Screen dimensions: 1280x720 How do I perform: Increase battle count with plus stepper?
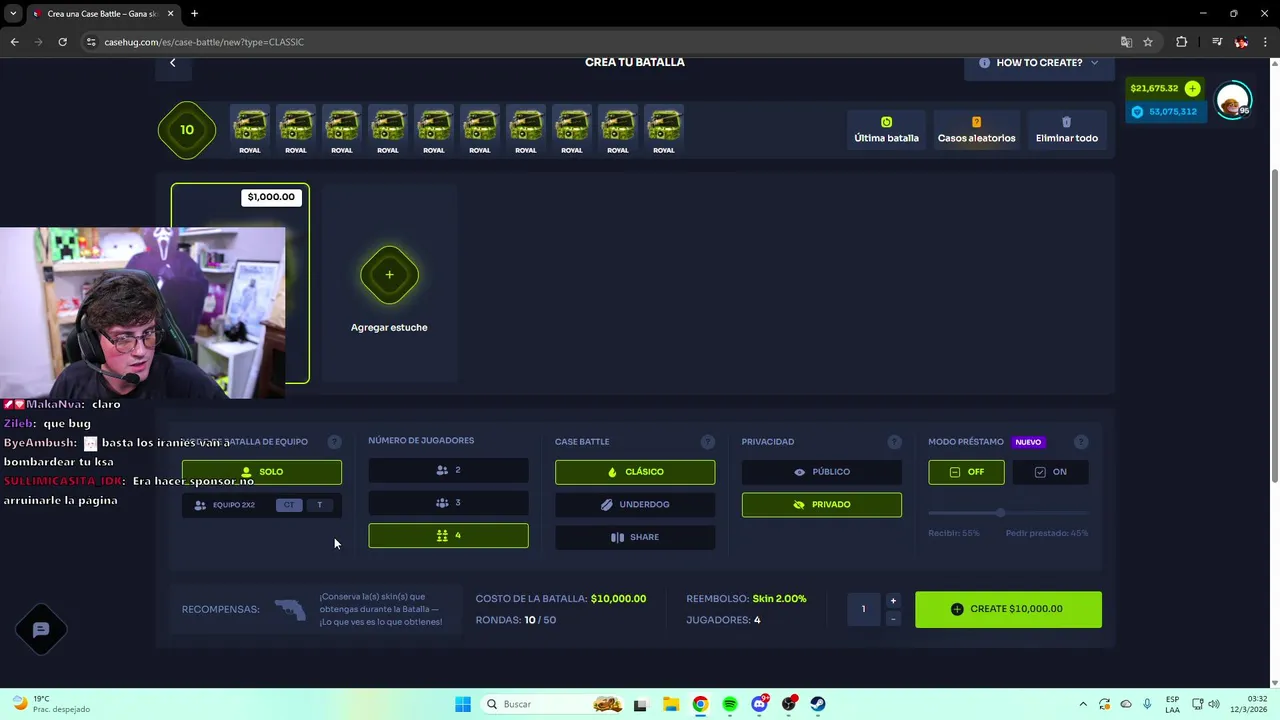893,601
